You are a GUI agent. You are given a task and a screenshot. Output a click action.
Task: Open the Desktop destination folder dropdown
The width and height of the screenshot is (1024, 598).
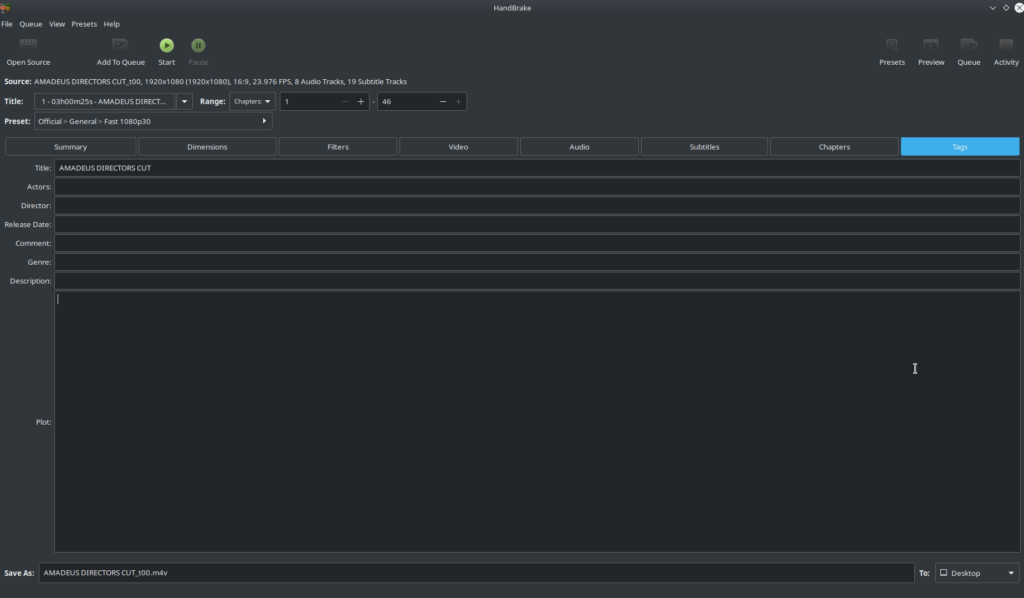tap(977, 573)
